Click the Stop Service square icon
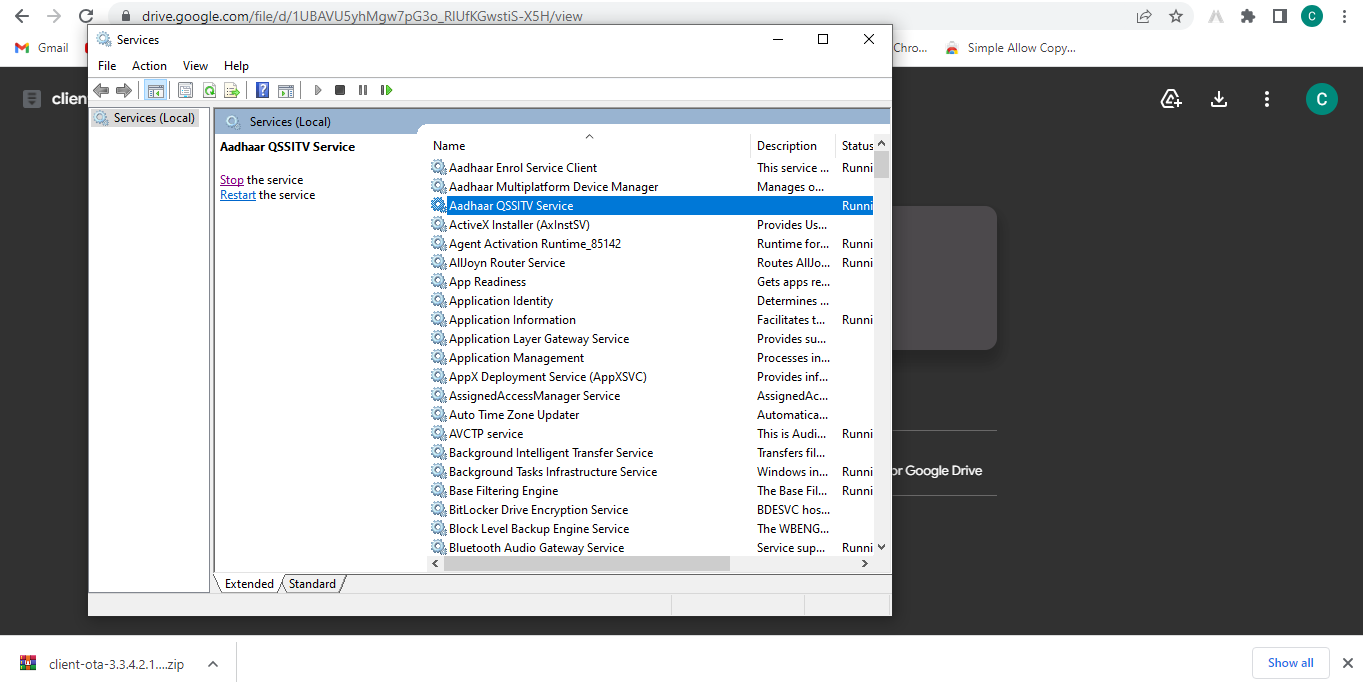The height and width of the screenshot is (682, 1363). (x=340, y=90)
